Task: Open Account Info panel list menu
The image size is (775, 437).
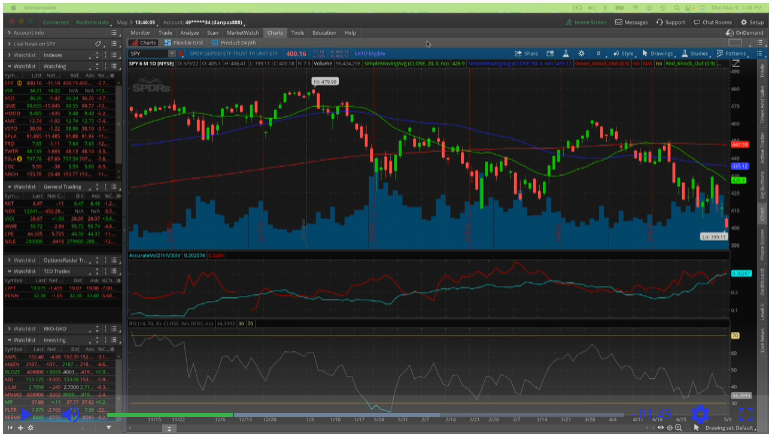Action: pyautogui.click(x=114, y=33)
